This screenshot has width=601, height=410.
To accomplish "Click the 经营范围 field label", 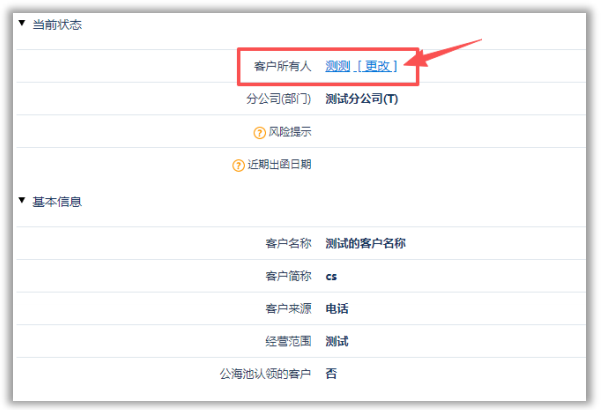I will click(x=288, y=341).
